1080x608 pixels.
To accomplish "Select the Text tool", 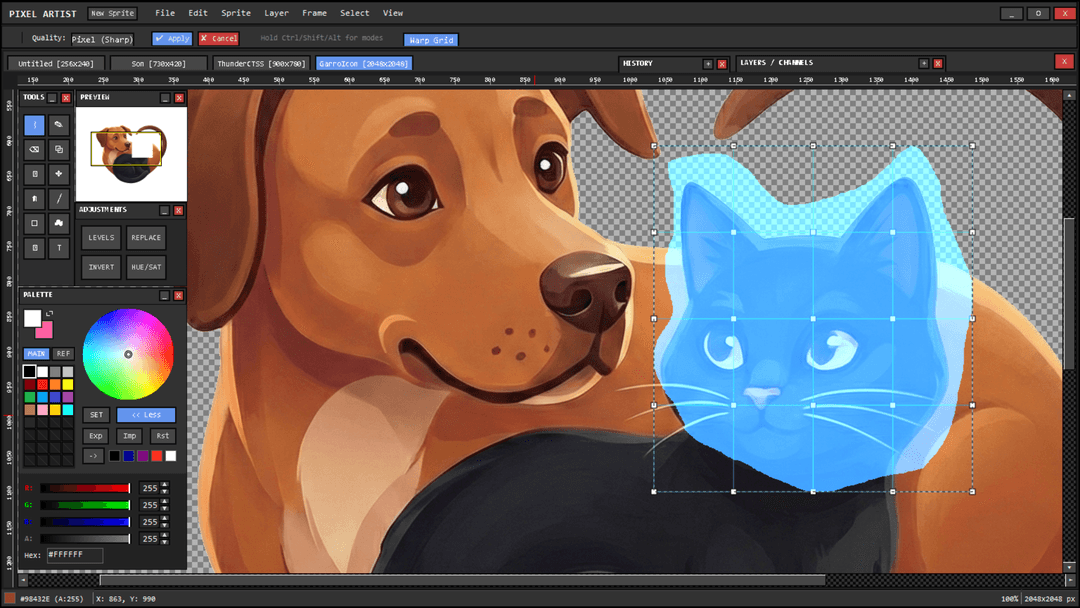I will [59, 247].
